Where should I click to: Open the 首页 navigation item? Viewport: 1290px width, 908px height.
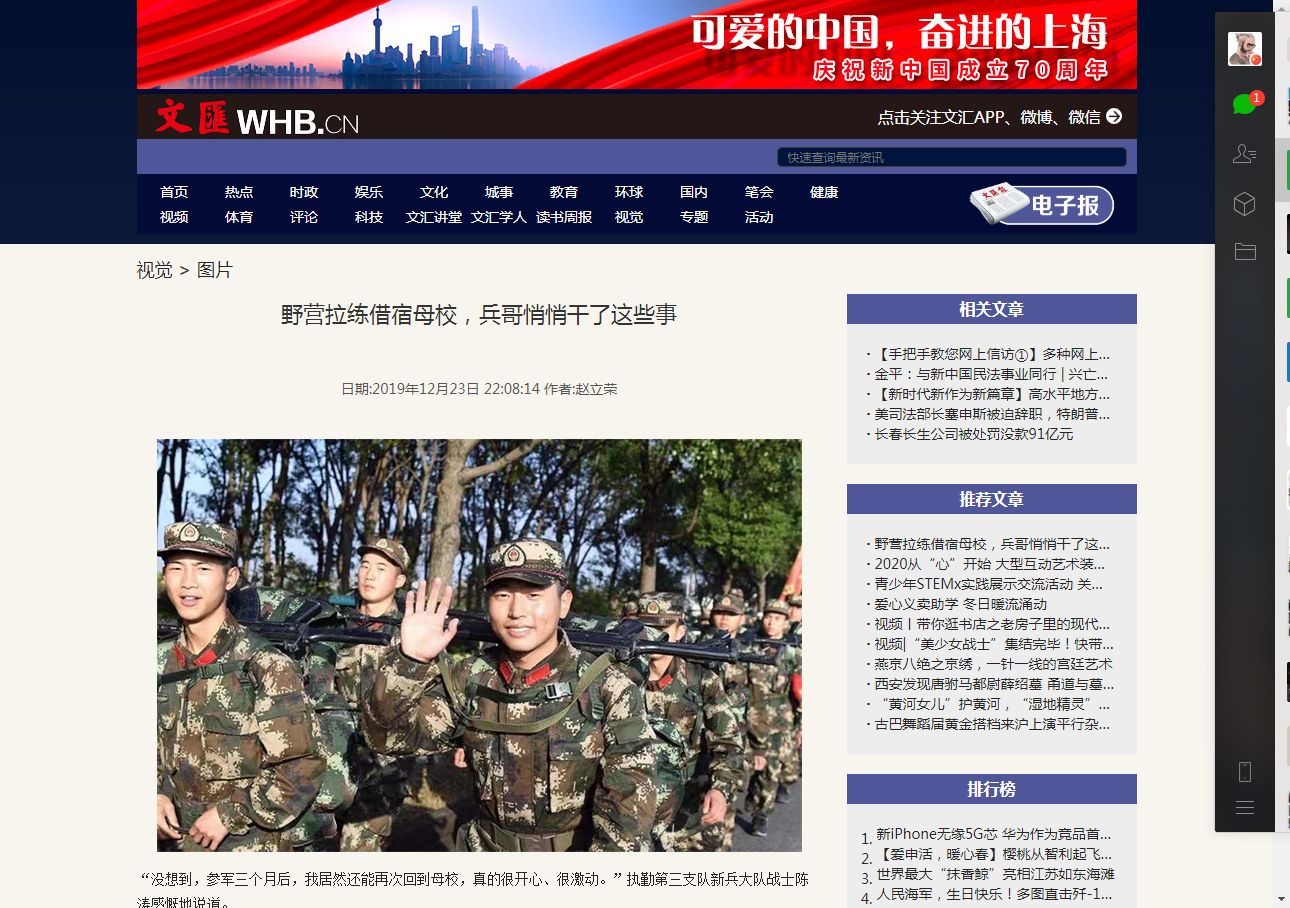point(174,192)
